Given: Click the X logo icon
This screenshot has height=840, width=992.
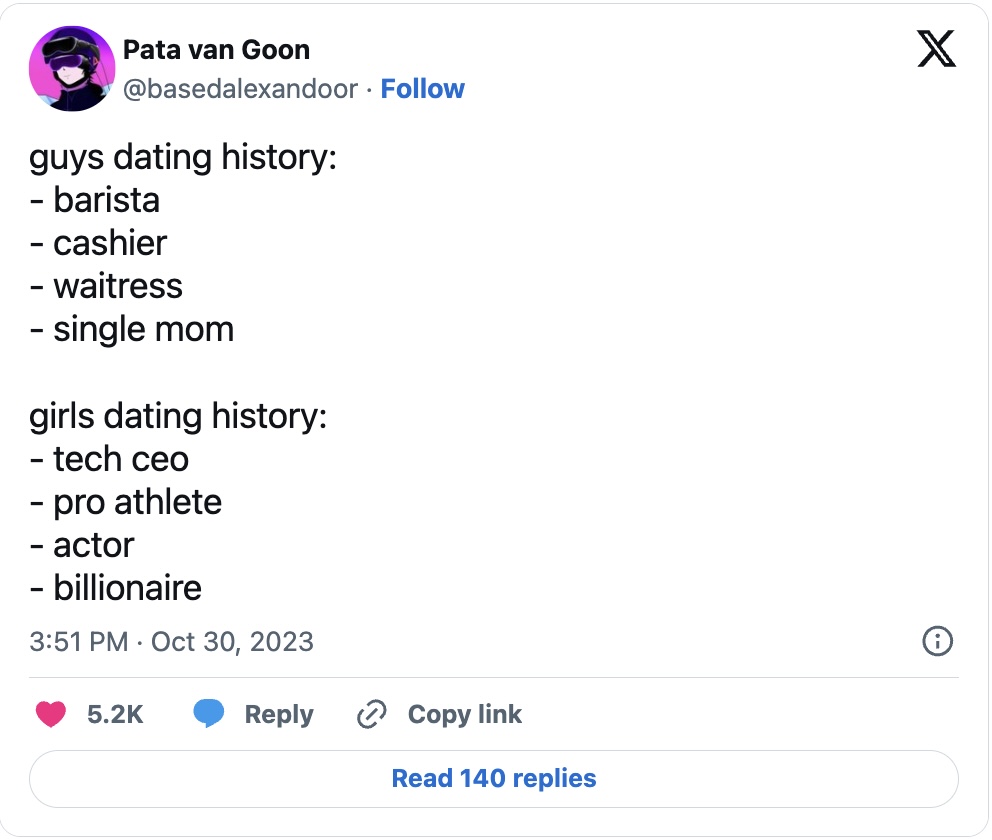Looking at the screenshot, I should pyautogui.click(x=936, y=49).
